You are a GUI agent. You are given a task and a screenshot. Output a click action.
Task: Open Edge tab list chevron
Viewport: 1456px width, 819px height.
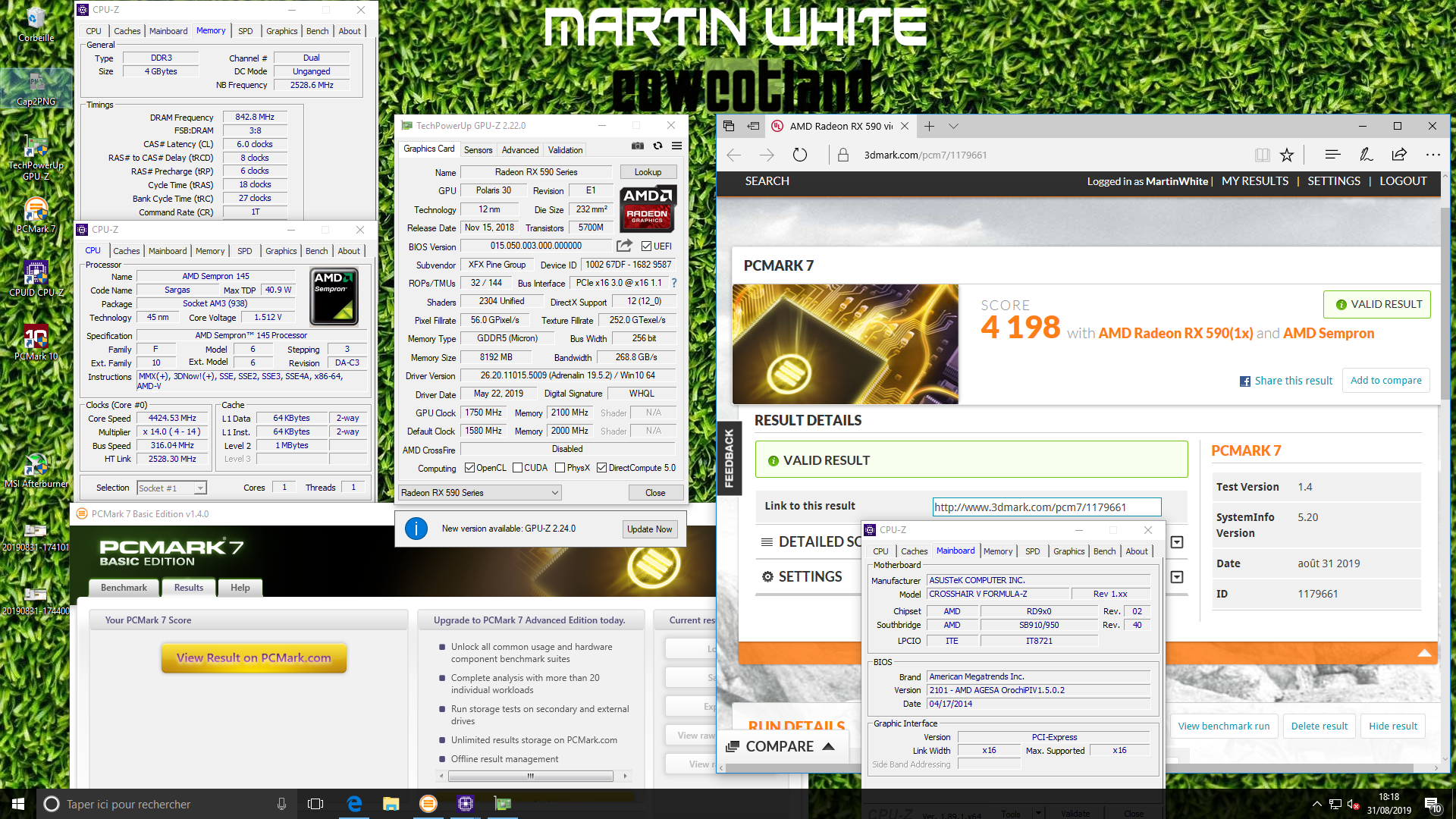[x=953, y=126]
